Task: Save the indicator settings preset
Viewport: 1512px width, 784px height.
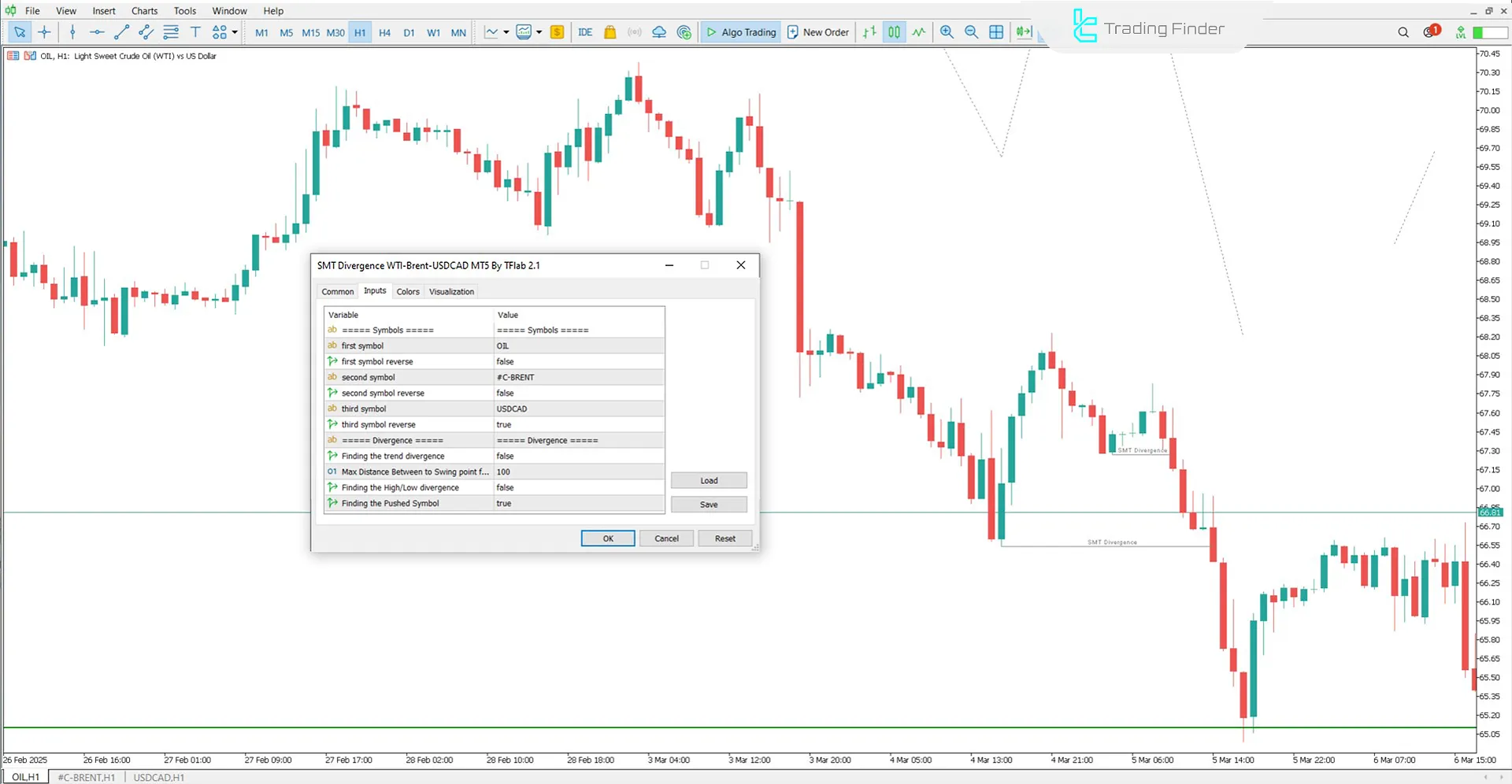Action: tap(708, 504)
